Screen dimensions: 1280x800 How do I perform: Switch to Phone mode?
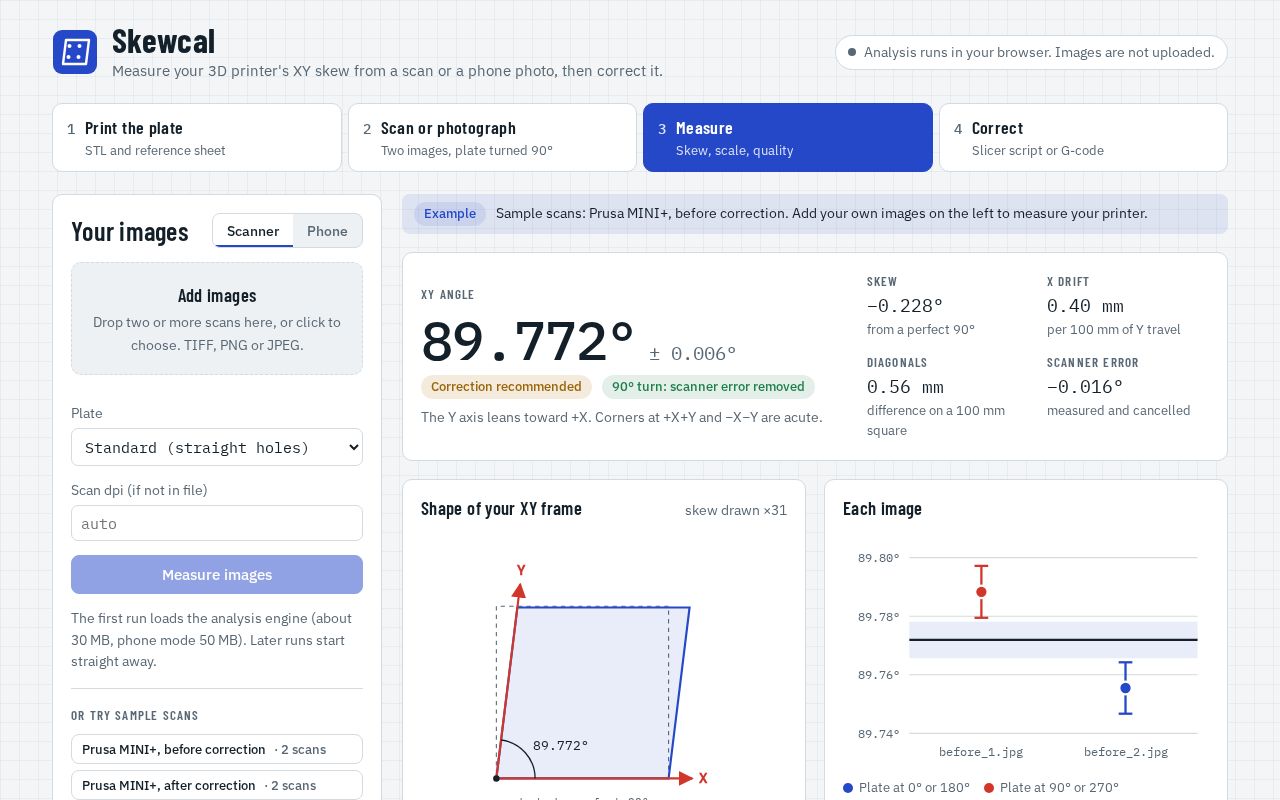point(327,231)
